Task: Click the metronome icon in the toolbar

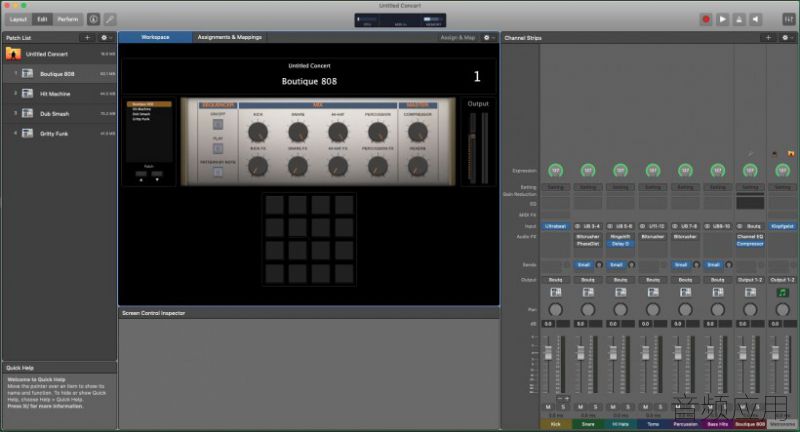Action: tap(739, 19)
